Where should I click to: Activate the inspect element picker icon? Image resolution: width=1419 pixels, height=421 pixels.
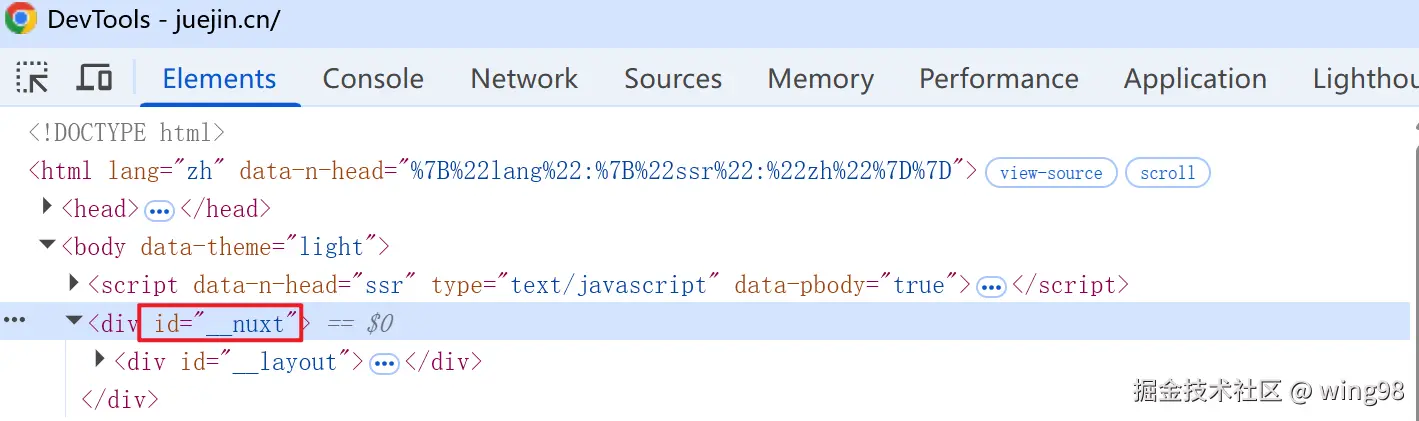click(32, 78)
